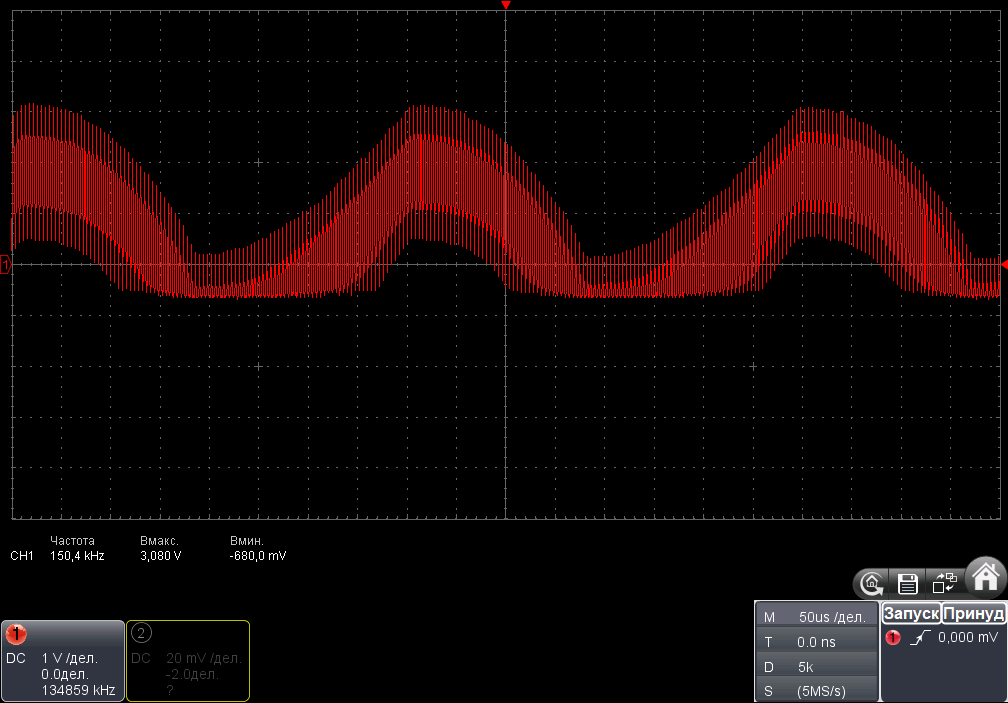This screenshot has width=1008, height=703.
Task: Open the T 0.0 ns delay setting
Action: point(815,641)
